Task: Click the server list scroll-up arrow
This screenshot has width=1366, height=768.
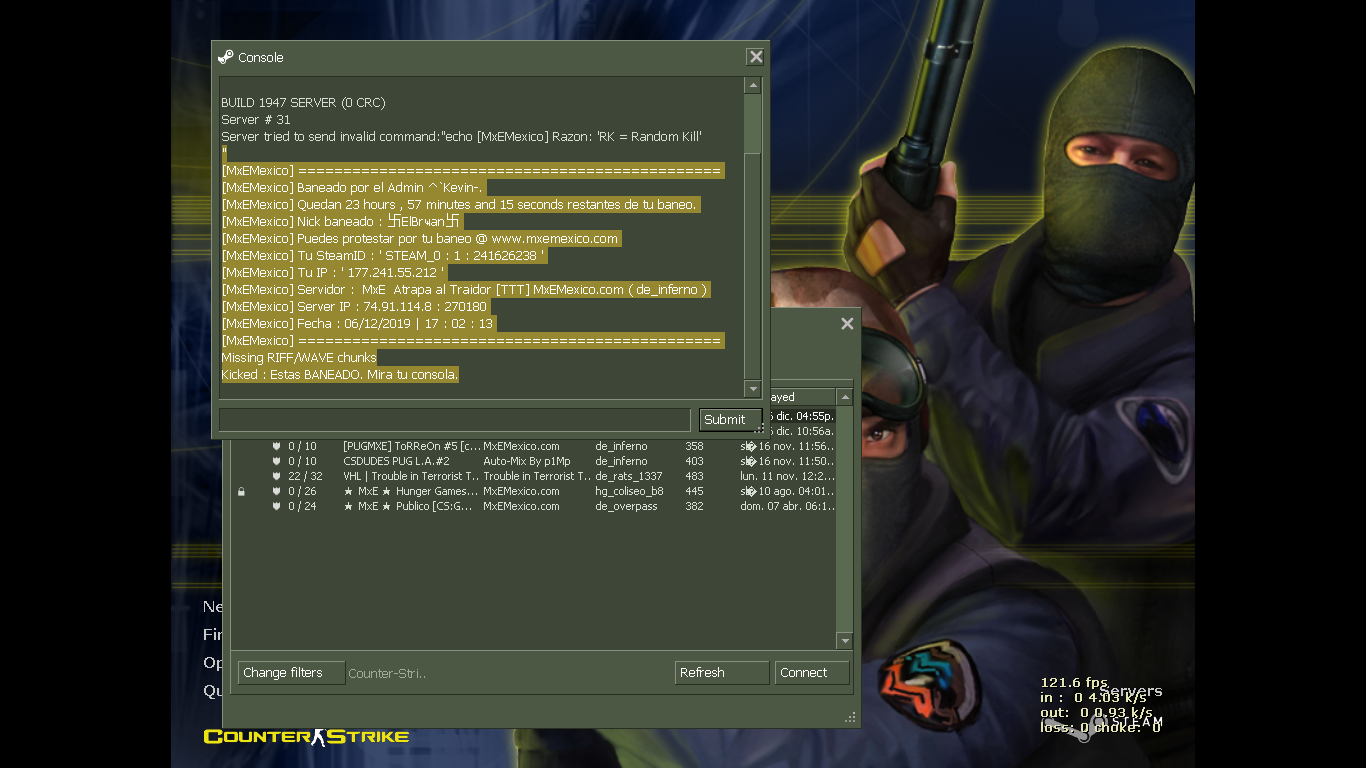Action: [845, 397]
